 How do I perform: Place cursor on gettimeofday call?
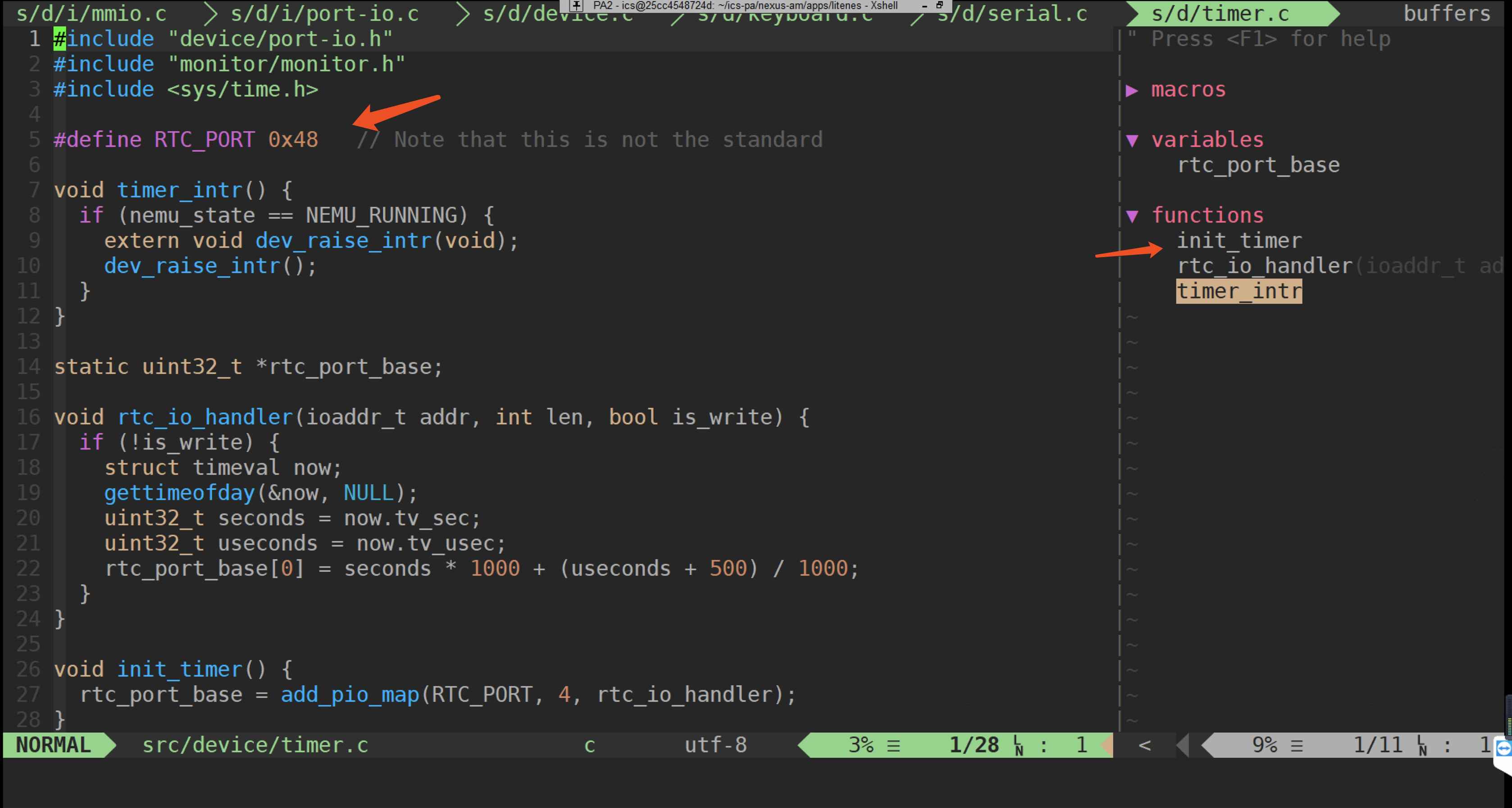pos(179,493)
